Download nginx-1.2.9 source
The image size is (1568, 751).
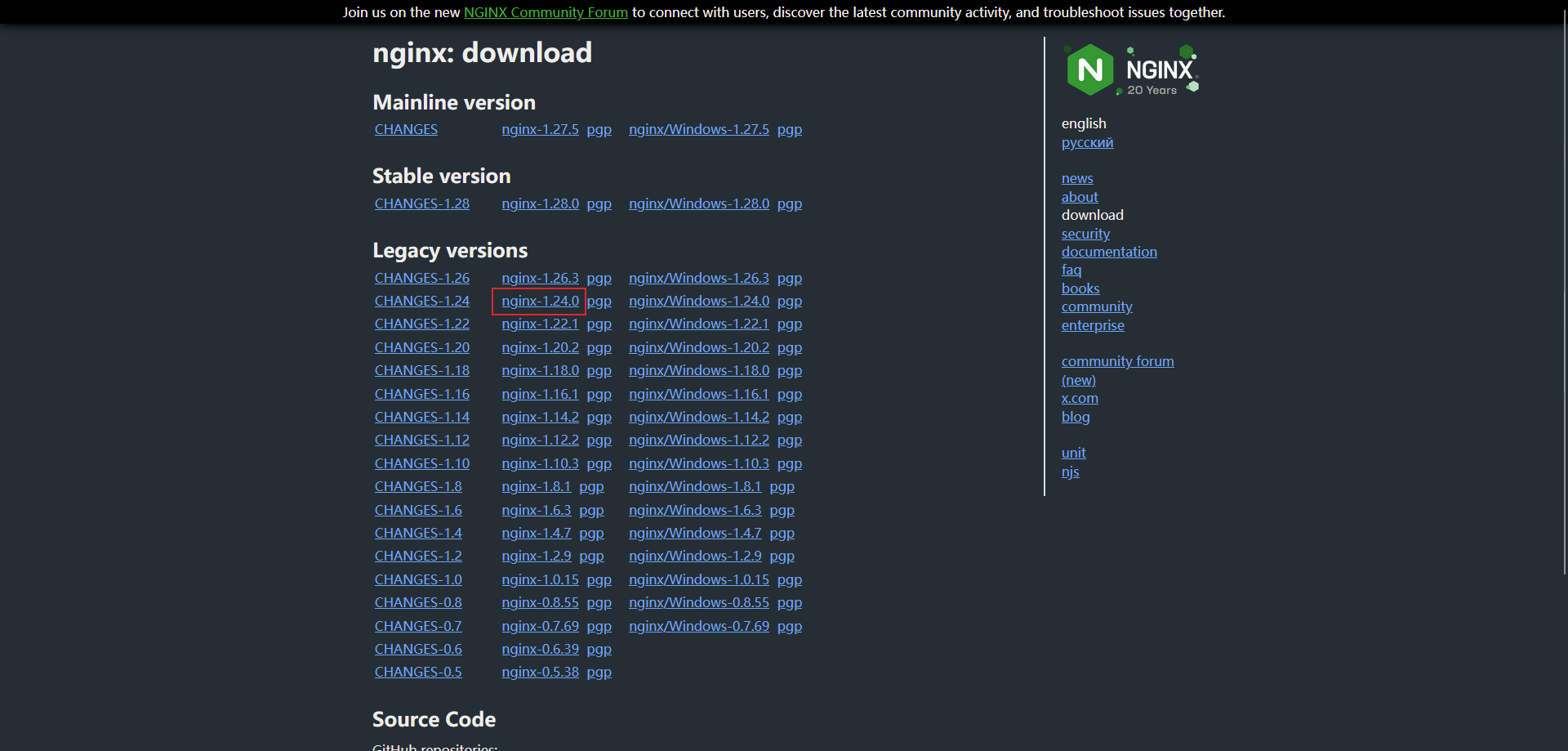point(537,556)
